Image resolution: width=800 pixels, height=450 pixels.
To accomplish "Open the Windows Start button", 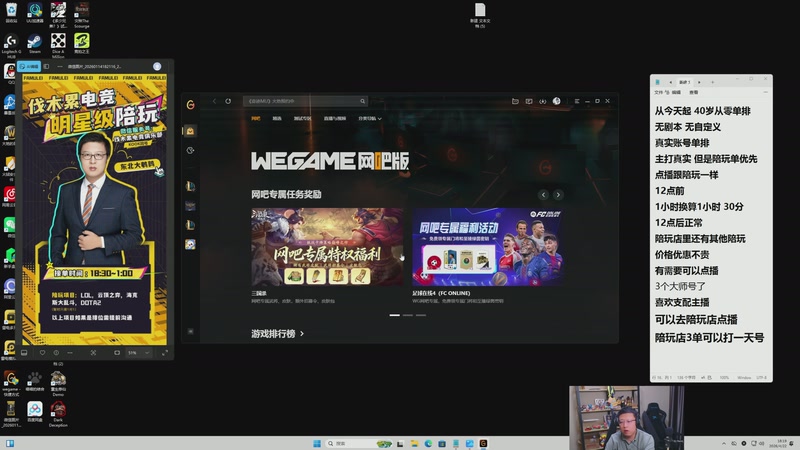I will [x=317, y=443].
